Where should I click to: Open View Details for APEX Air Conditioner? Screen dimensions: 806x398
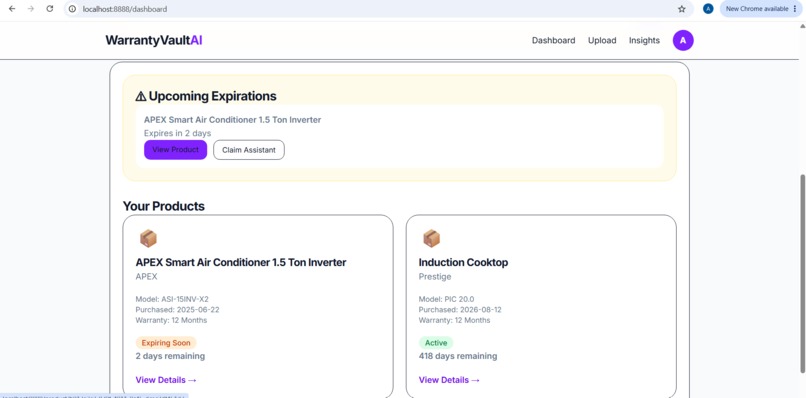point(166,380)
